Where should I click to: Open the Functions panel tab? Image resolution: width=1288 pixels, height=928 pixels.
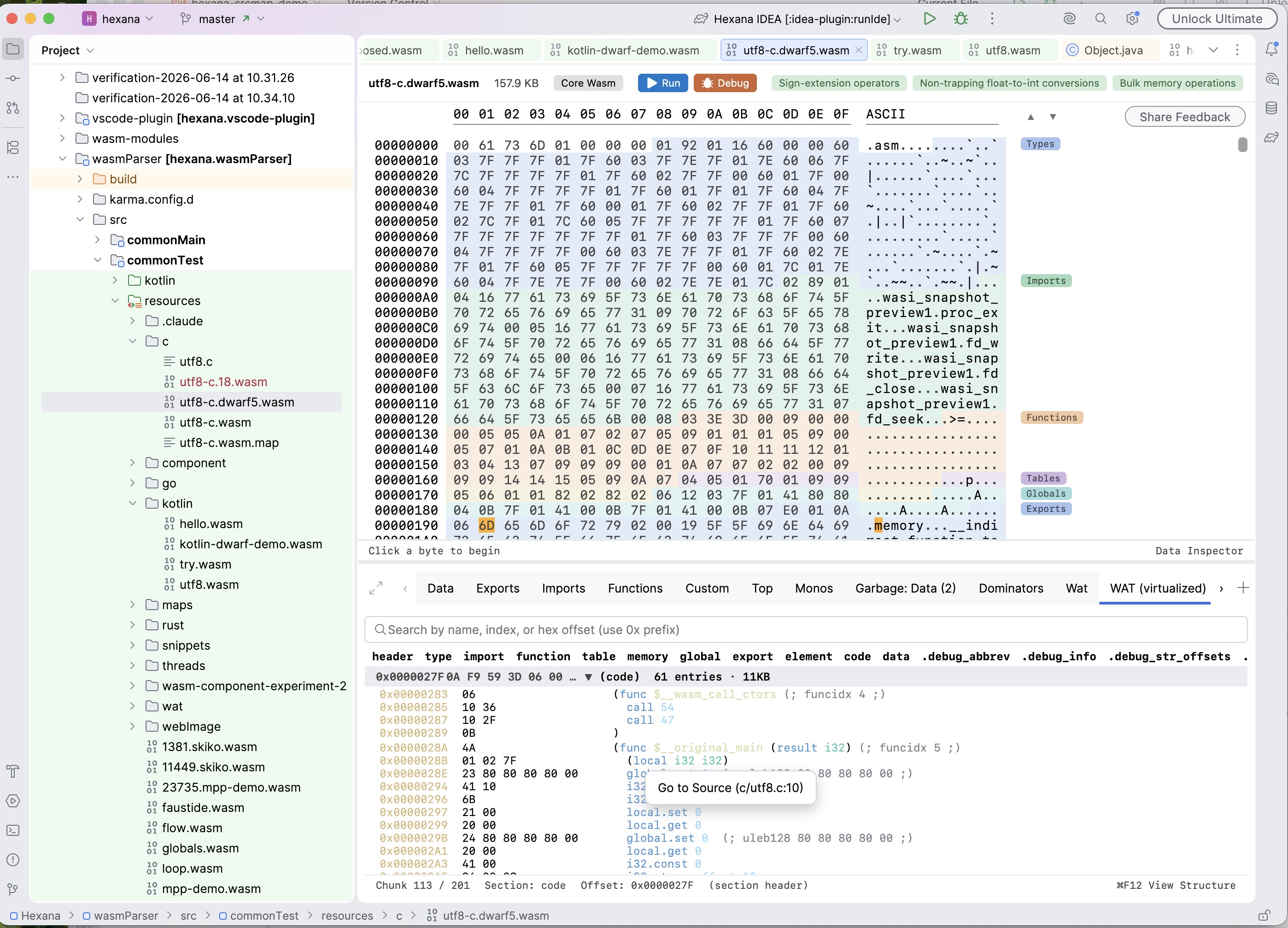(635, 588)
